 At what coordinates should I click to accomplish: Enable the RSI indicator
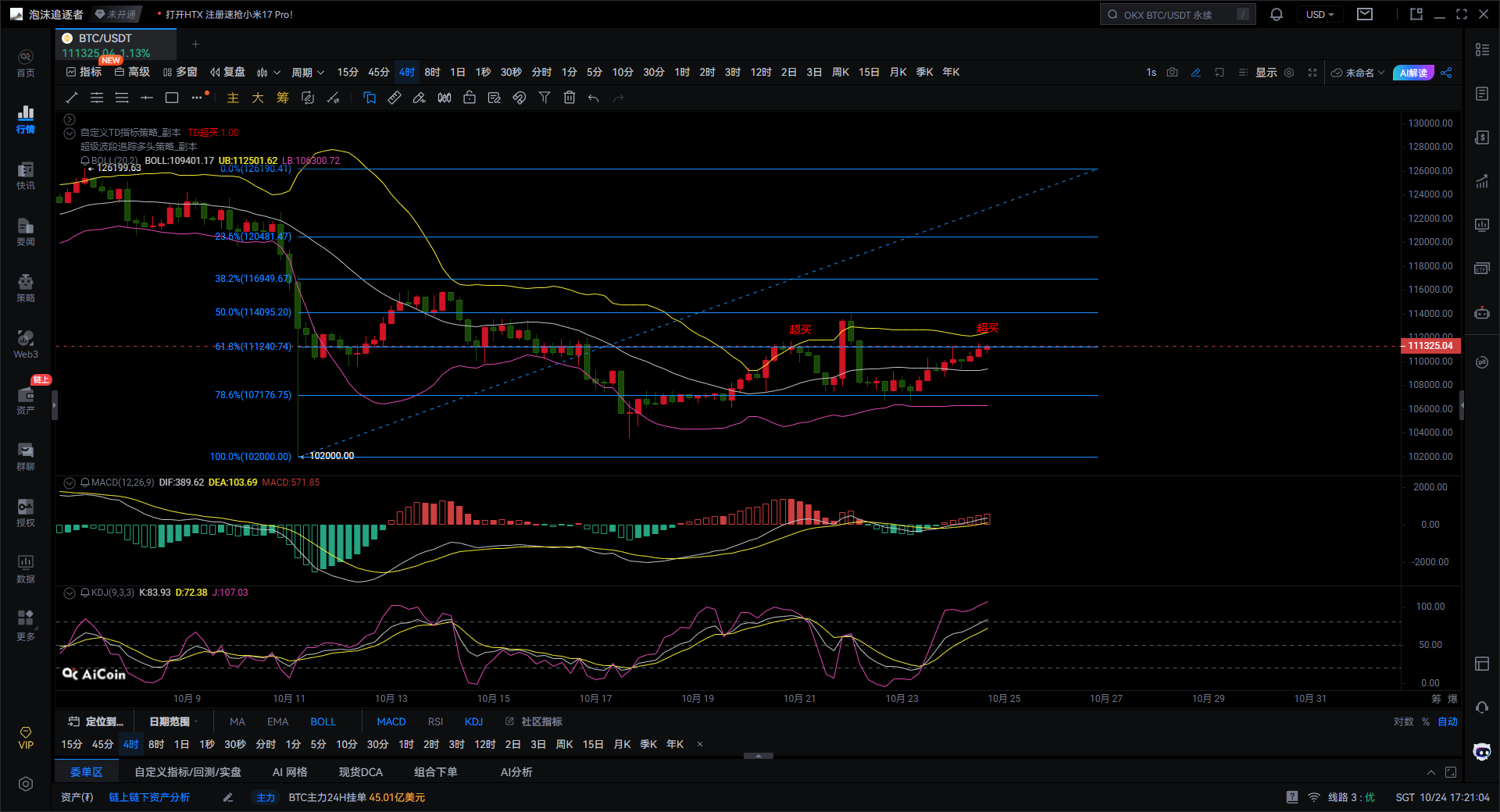coord(435,721)
